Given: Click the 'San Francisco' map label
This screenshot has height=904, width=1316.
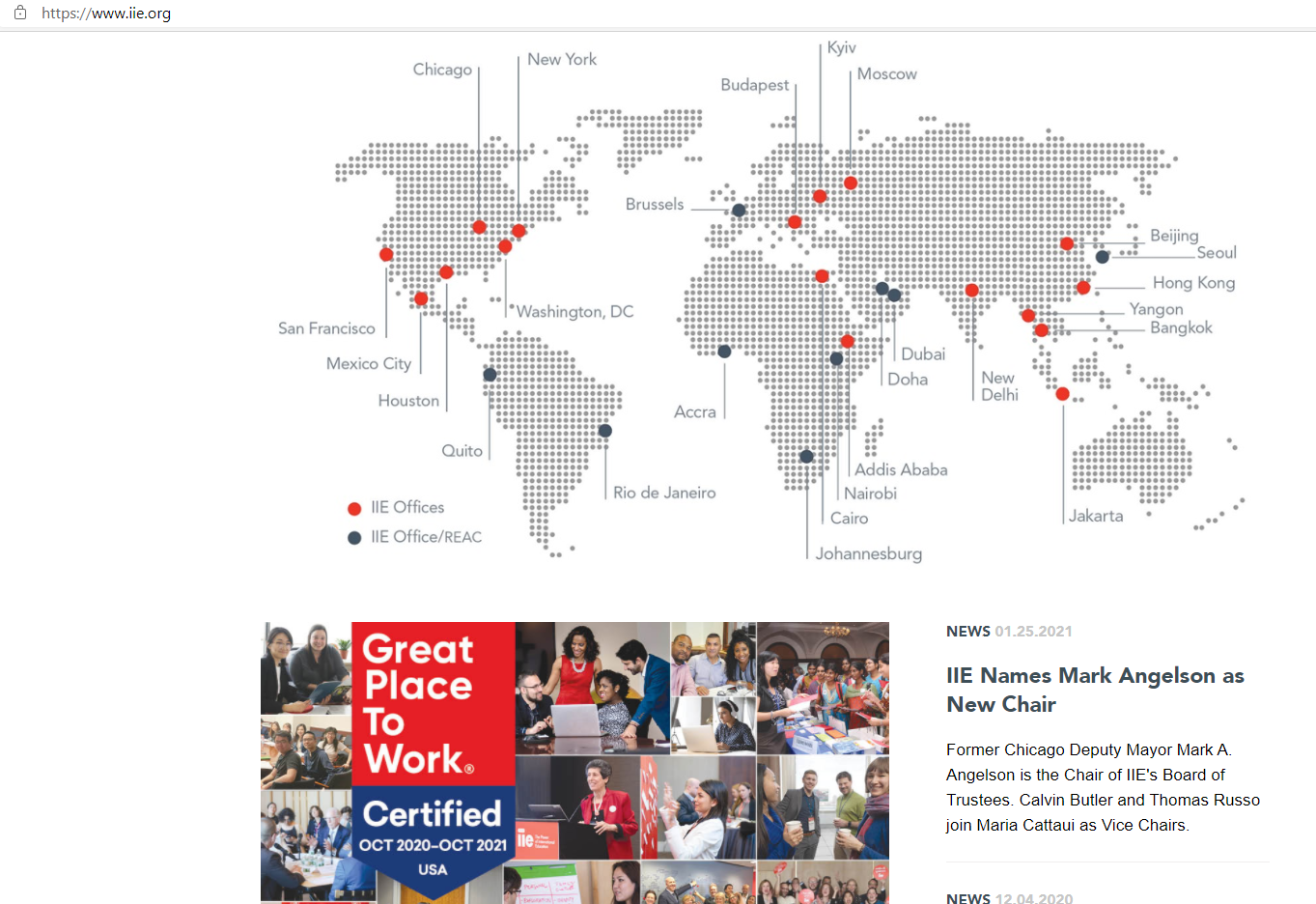Looking at the screenshot, I should [x=326, y=328].
